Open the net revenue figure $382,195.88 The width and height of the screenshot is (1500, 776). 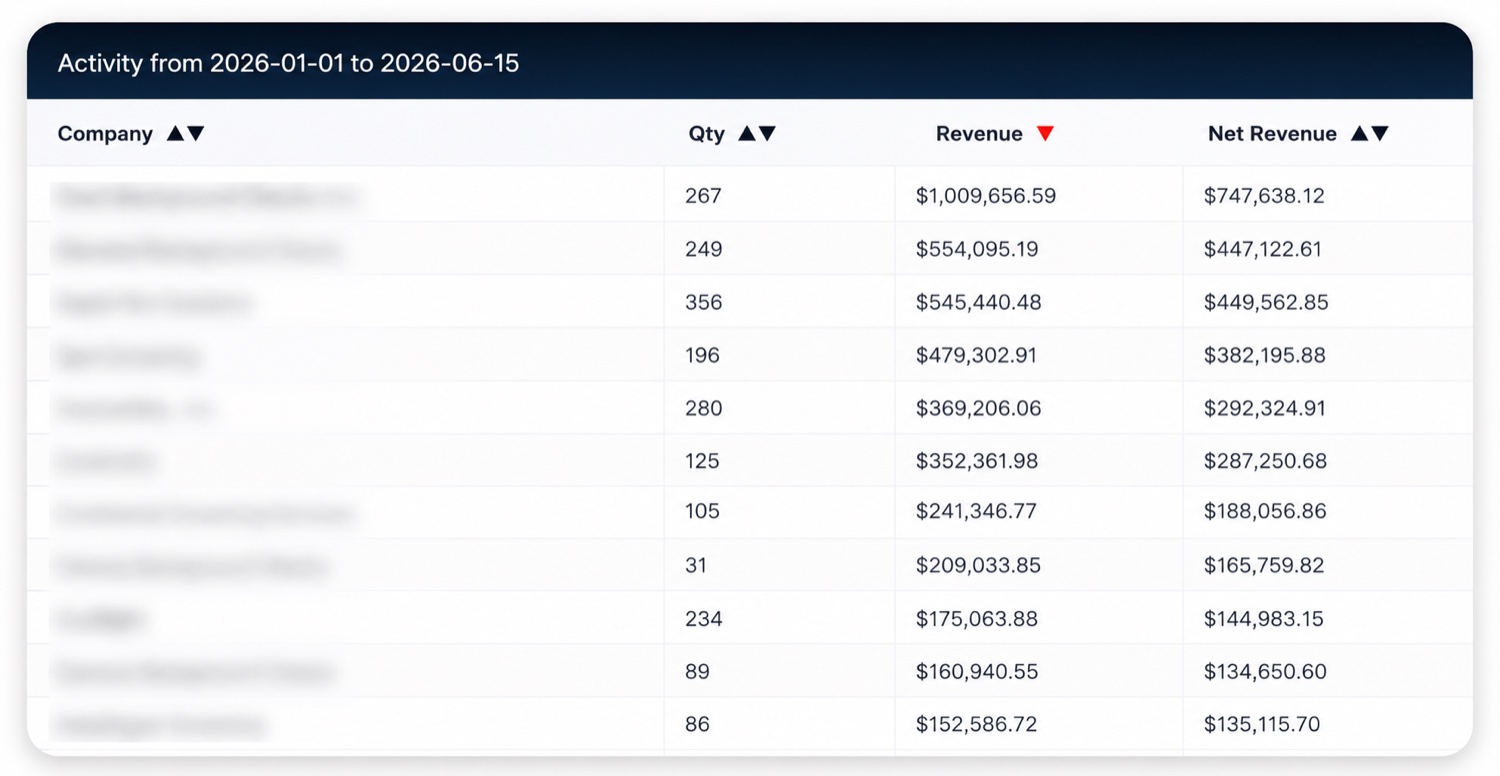pyautogui.click(x=1265, y=355)
